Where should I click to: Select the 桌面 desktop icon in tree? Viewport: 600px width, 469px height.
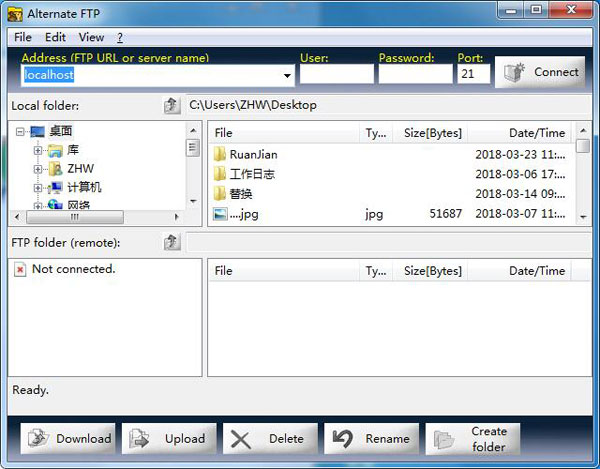(x=38, y=132)
